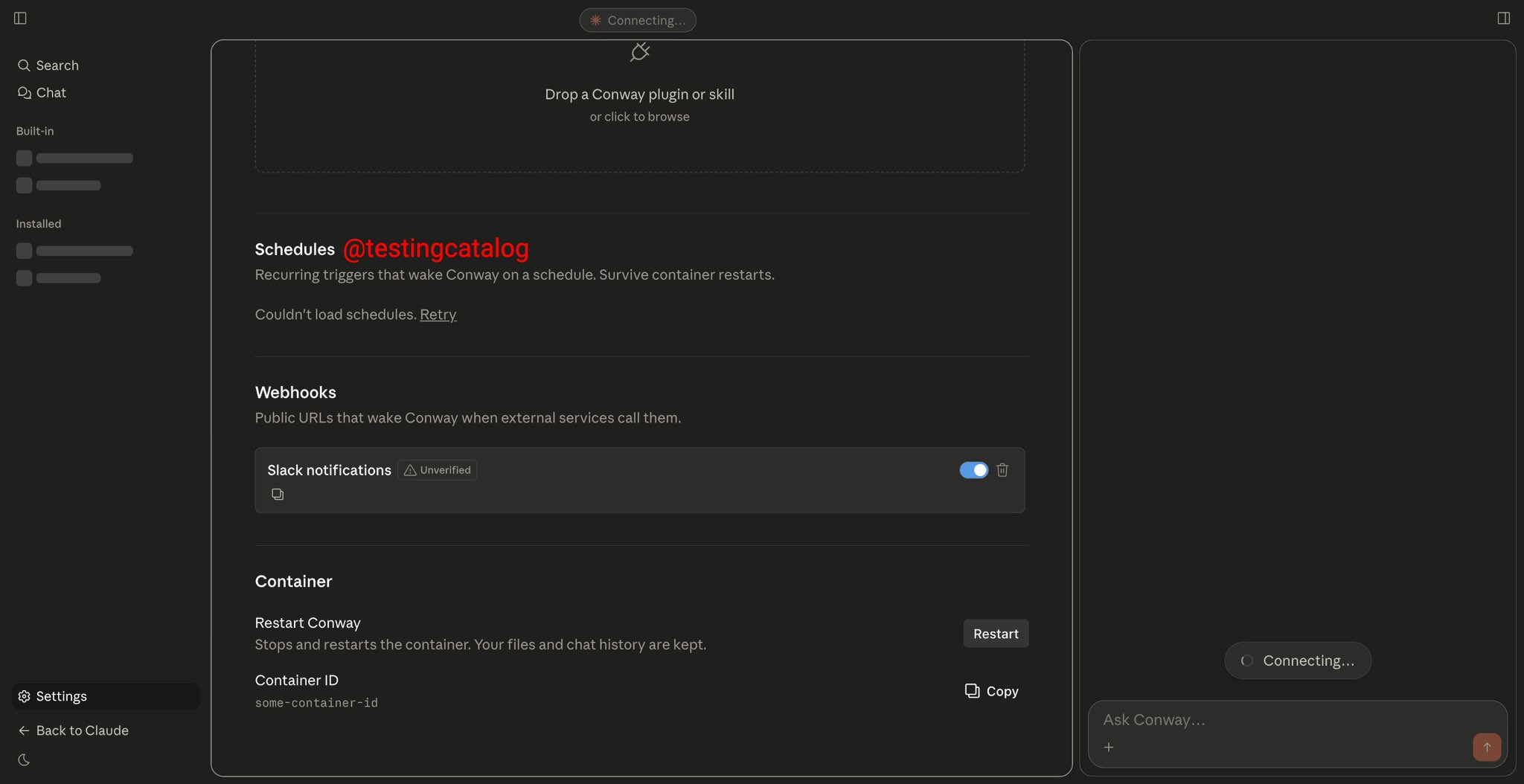The image size is (1524, 784).
Task: Toggle the left sidebar panel icon
Action: (20, 18)
